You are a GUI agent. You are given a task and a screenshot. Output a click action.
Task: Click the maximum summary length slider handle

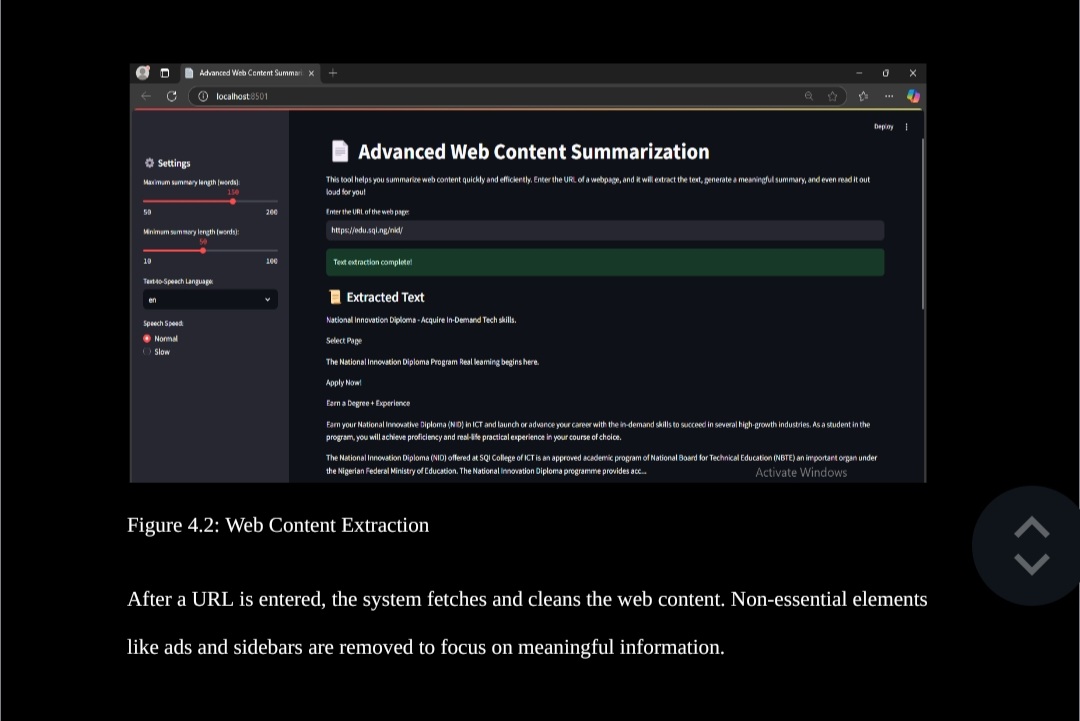pyautogui.click(x=233, y=201)
